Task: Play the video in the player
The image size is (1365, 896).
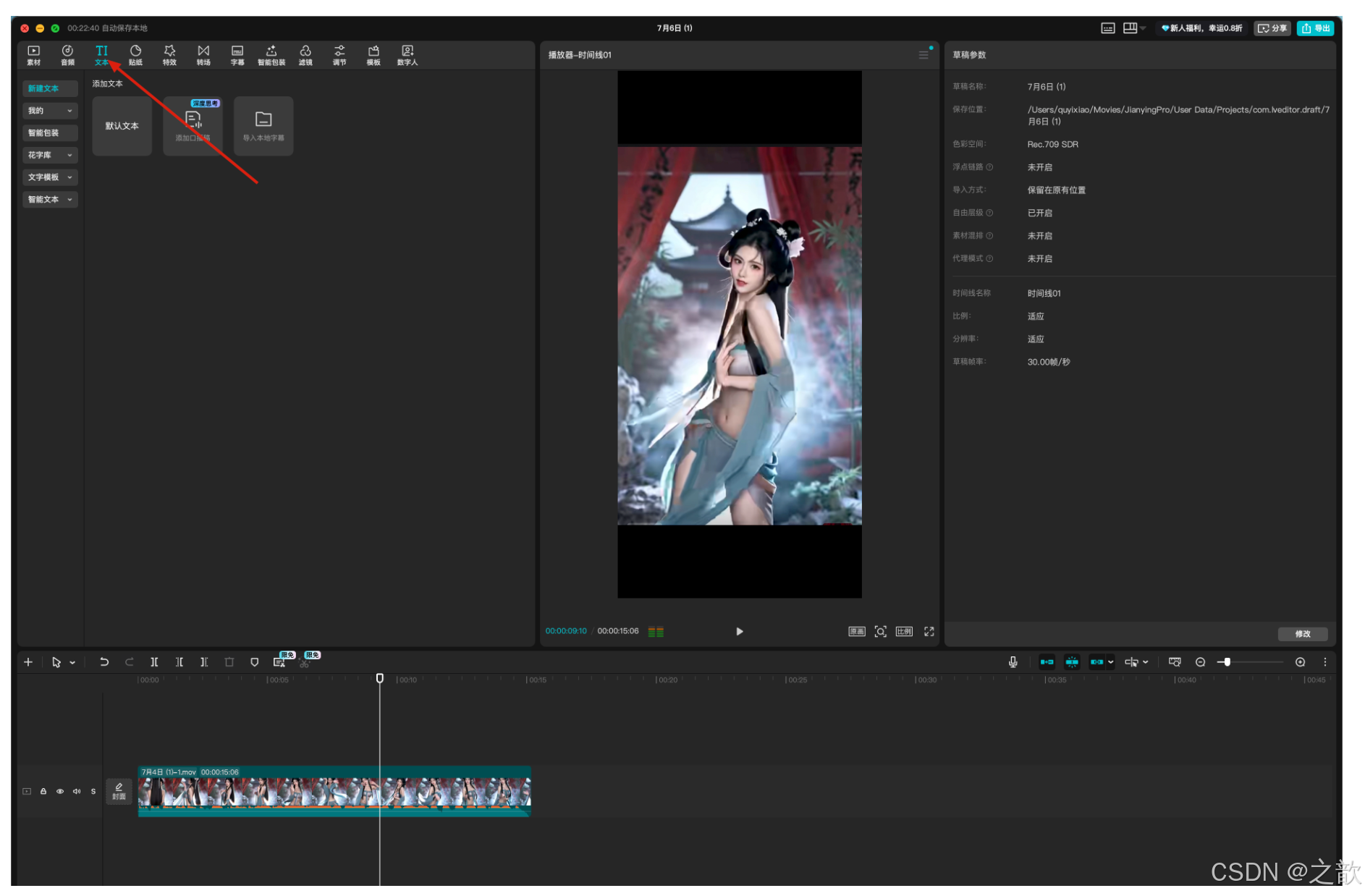Action: (739, 632)
